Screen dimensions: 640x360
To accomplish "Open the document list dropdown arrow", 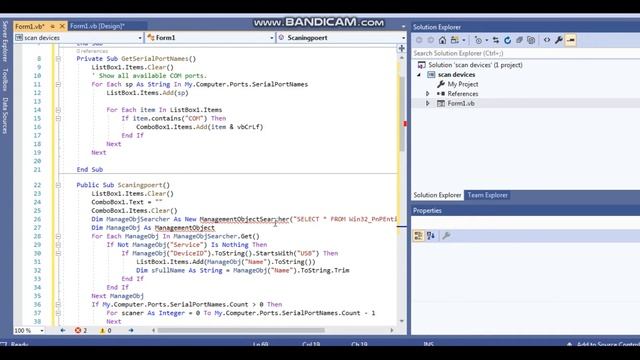I will 403,27.
